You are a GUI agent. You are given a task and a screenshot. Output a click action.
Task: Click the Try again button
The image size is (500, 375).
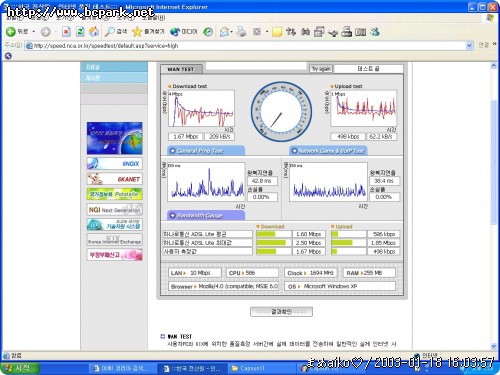click(321, 69)
